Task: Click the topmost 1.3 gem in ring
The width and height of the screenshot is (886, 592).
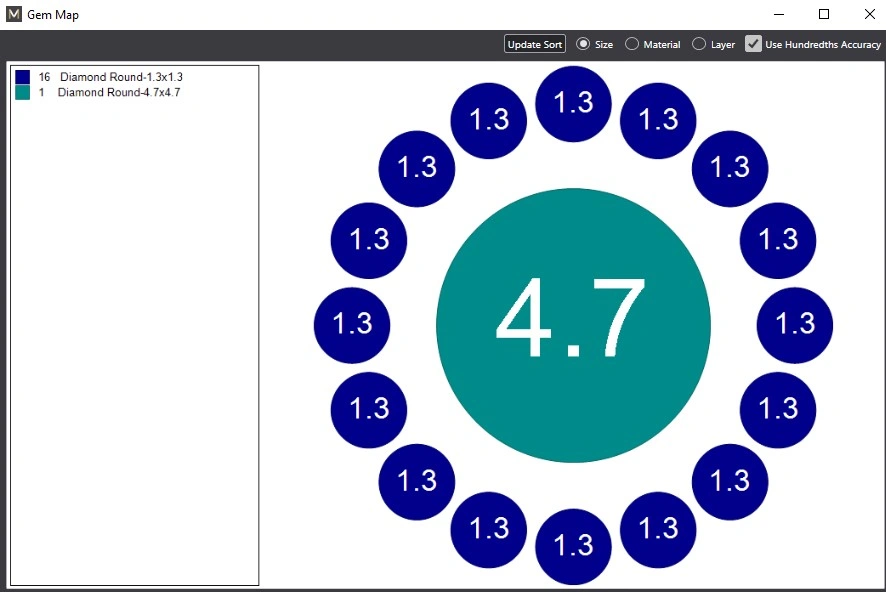Action: (x=573, y=103)
